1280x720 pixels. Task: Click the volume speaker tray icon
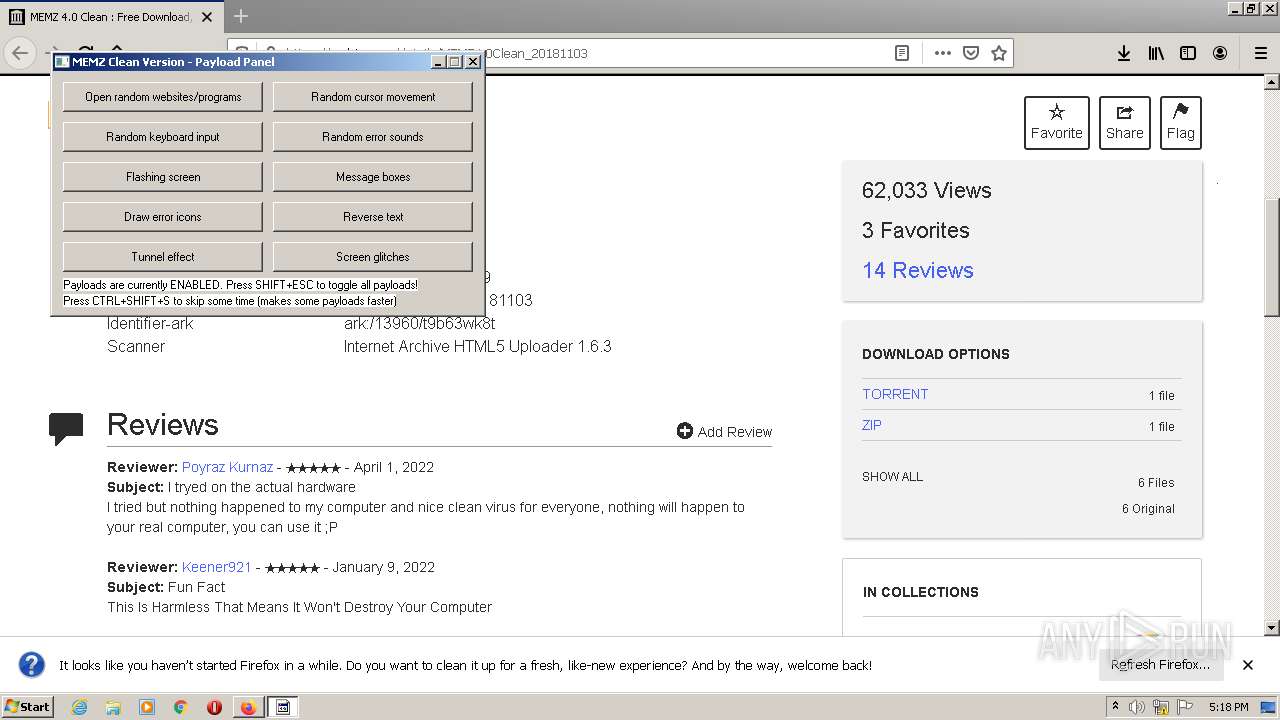(1137, 707)
